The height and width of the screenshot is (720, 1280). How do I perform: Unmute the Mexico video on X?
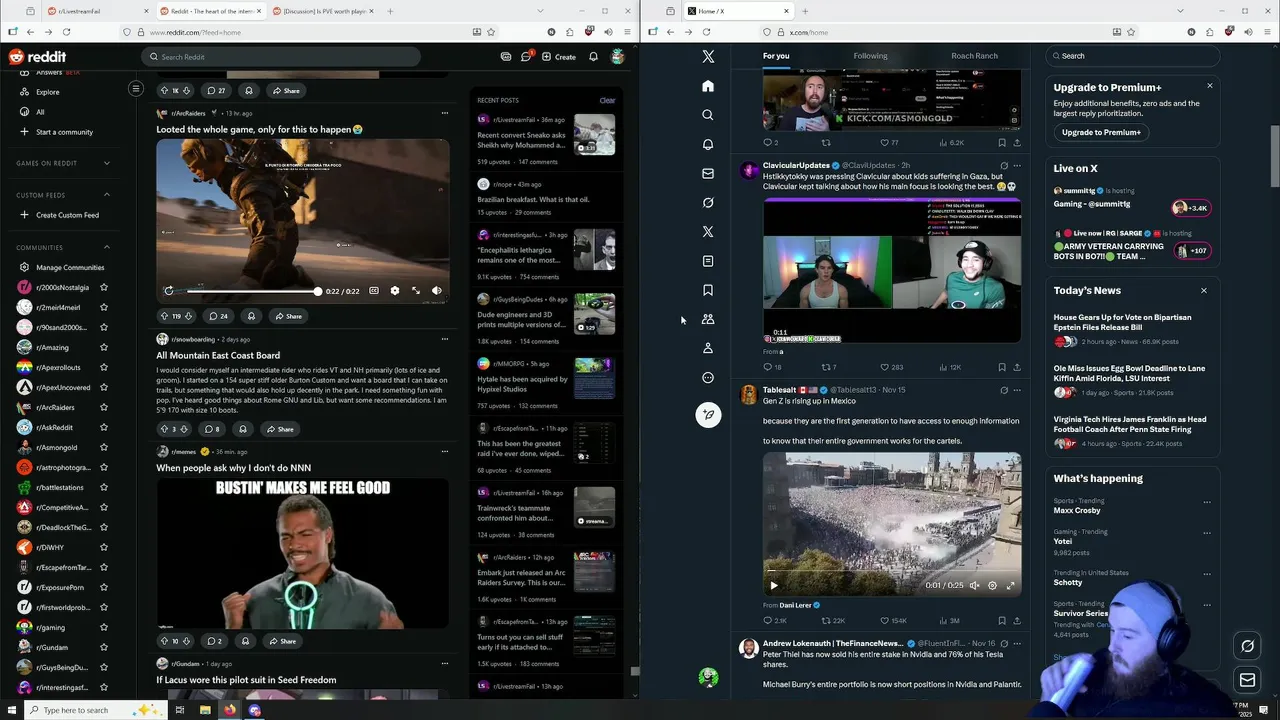pyautogui.click(x=974, y=586)
